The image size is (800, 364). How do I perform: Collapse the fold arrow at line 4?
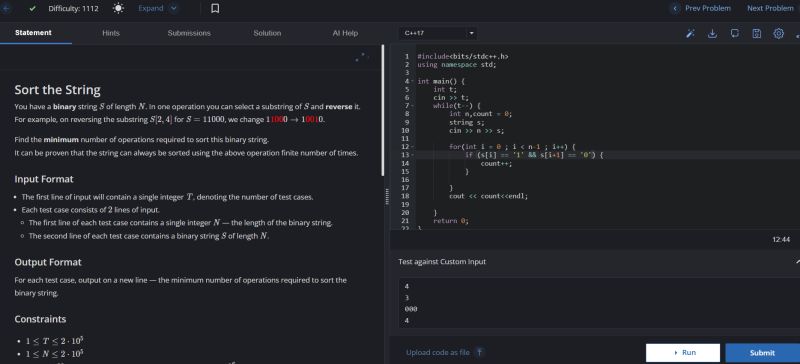click(413, 81)
